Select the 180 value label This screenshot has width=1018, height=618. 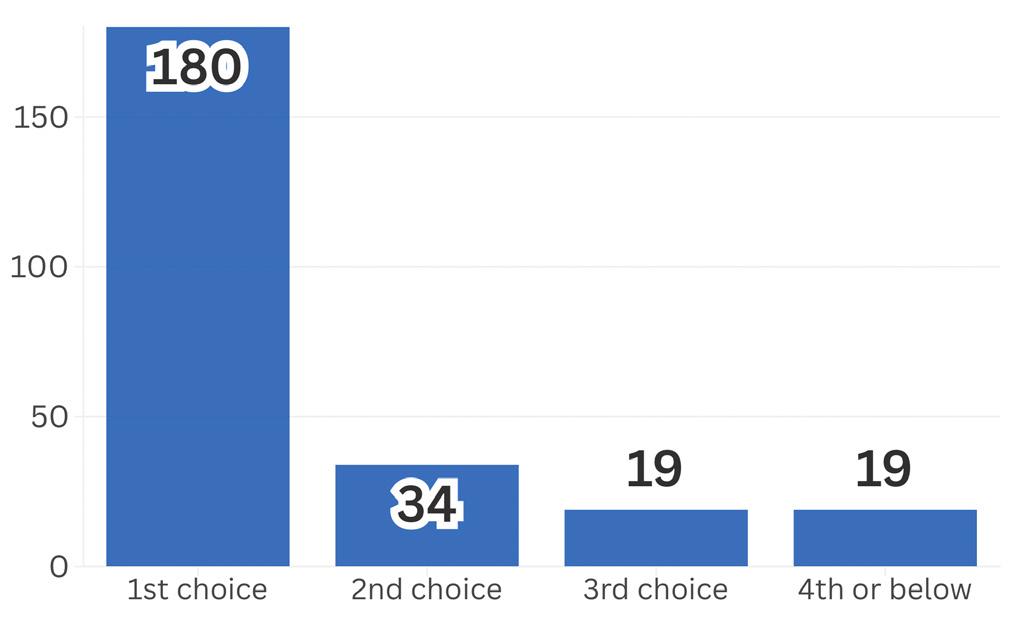(x=196, y=66)
